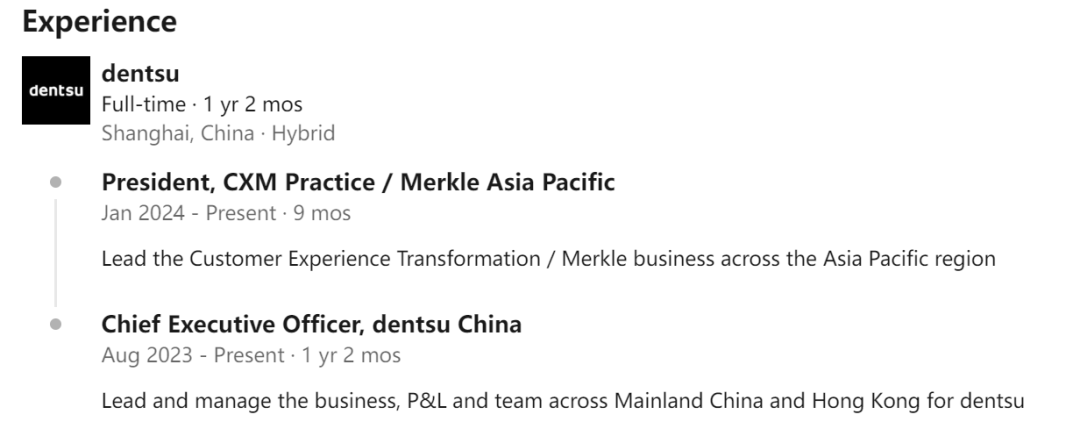Image resolution: width=1080 pixels, height=443 pixels.
Task: Click the Jan 2024 - Present date range
Action: (x=189, y=213)
